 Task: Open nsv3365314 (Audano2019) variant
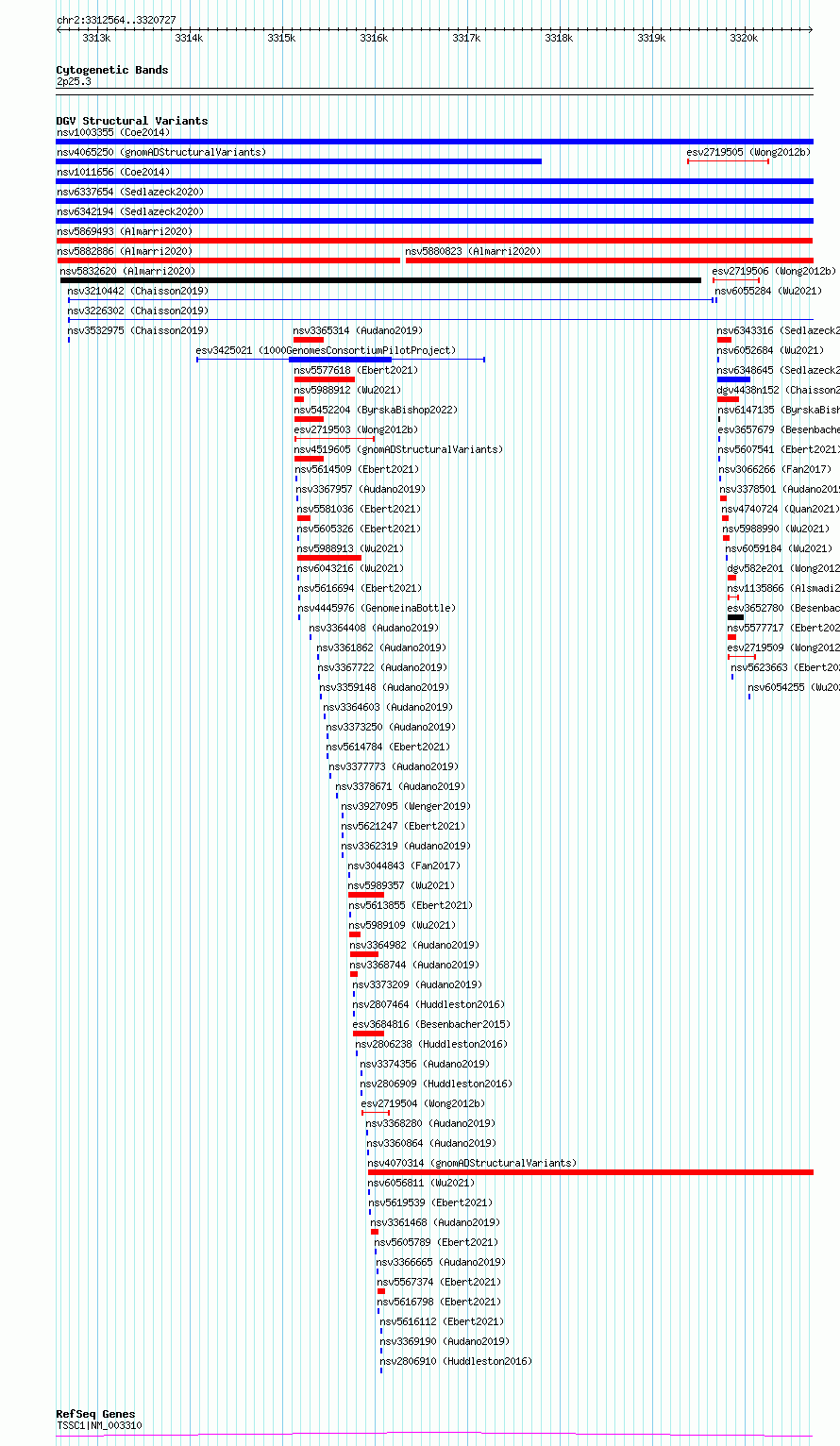pos(358,330)
